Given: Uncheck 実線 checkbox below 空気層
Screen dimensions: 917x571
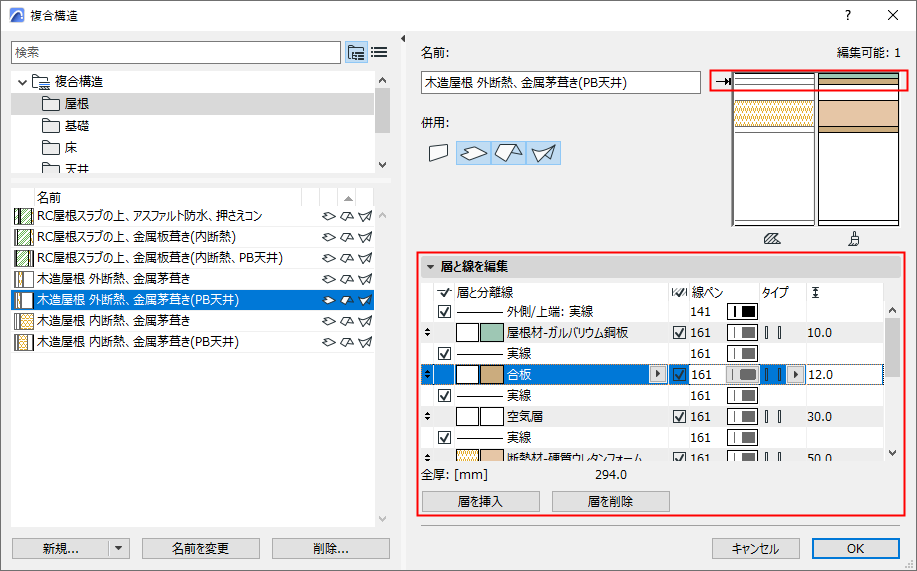Looking at the screenshot, I should [x=444, y=438].
